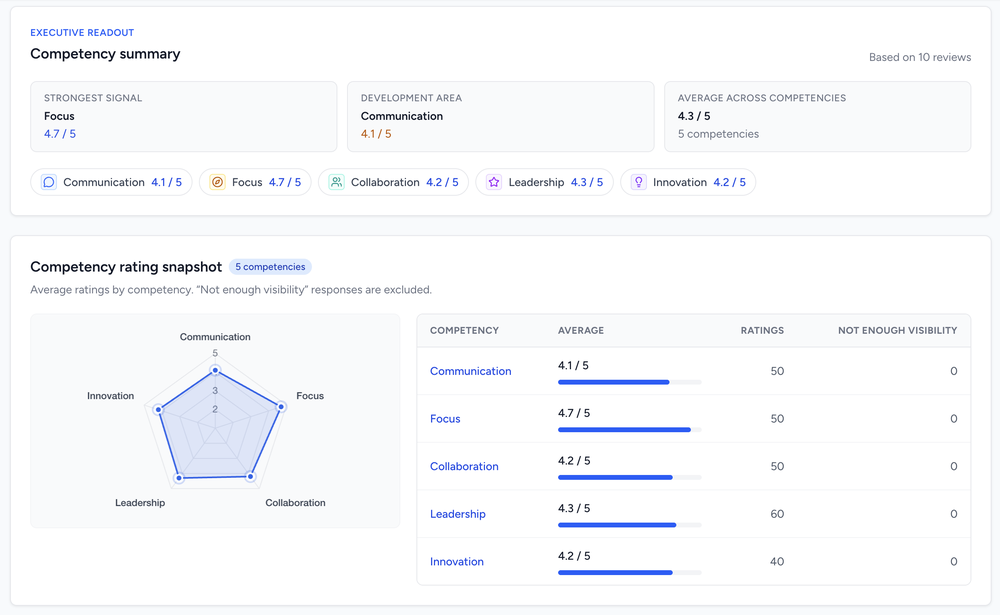Click the Development Area card
This screenshot has width=1000, height=615.
[x=501, y=117]
